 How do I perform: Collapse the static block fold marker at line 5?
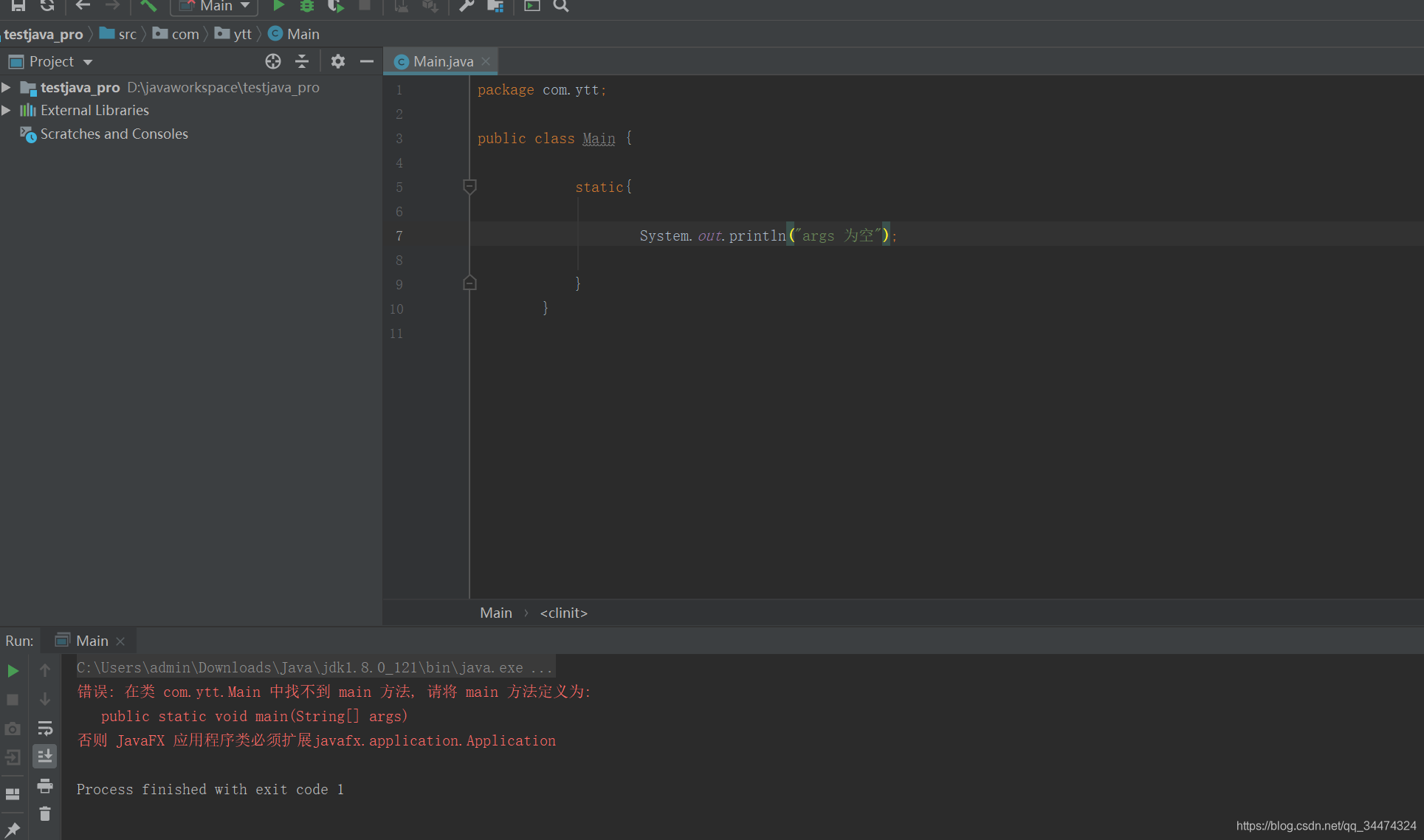pyautogui.click(x=469, y=186)
